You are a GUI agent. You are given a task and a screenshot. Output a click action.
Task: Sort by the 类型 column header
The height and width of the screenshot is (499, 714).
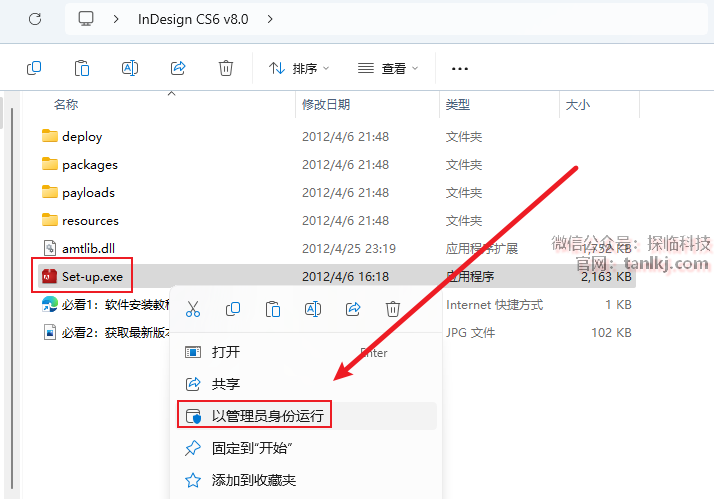[x=458, y=105]
